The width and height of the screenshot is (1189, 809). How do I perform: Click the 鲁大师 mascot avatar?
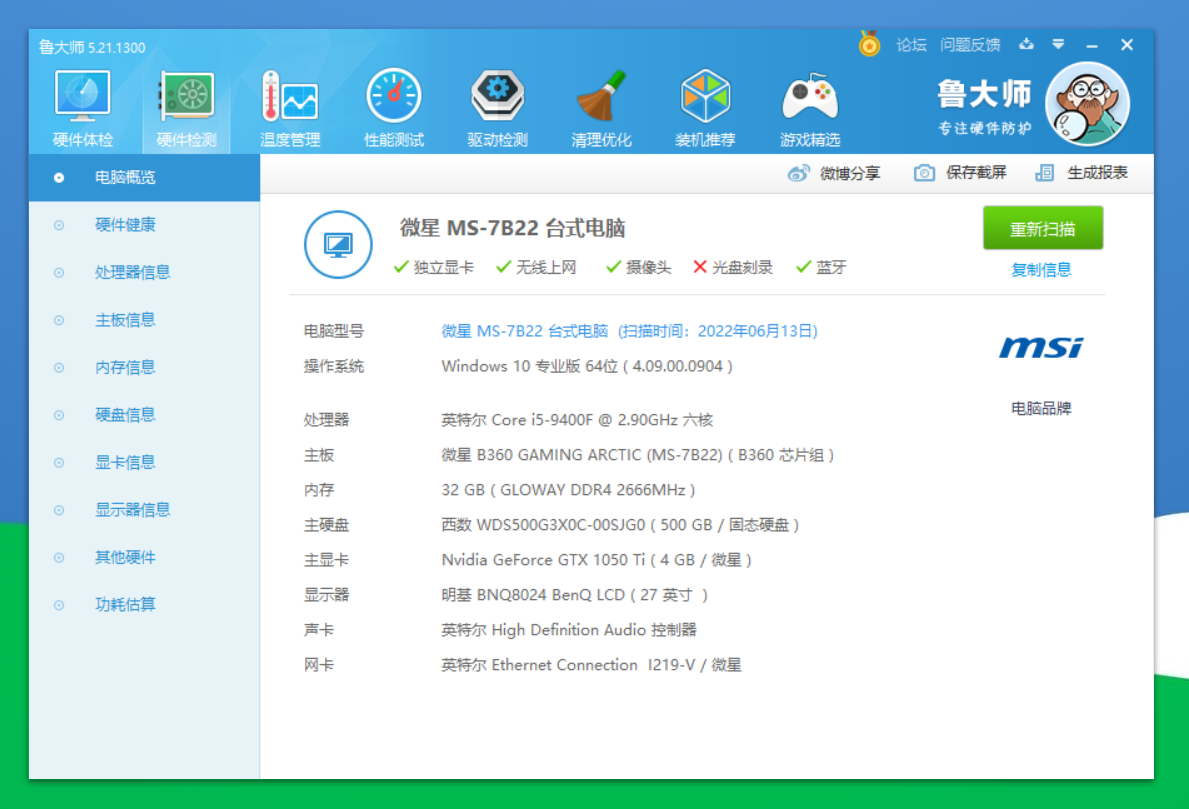1087,104
